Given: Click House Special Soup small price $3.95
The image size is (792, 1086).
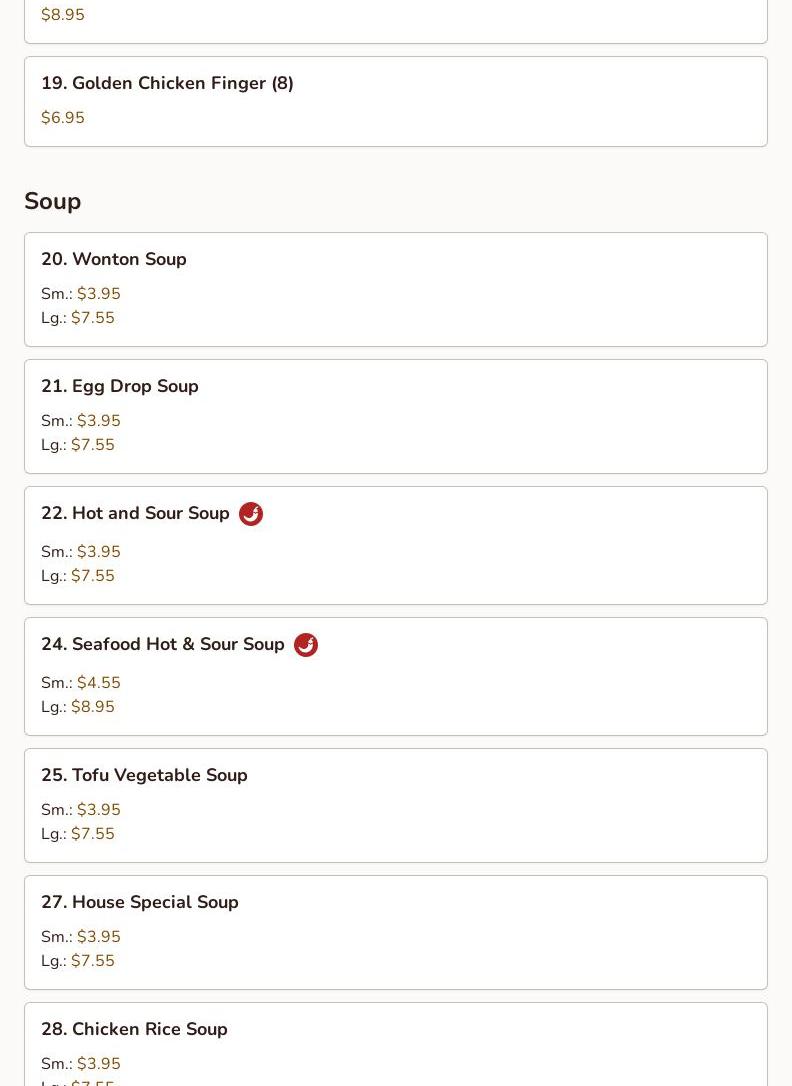Looking at the screenshot, I should pyautogui.click(x=99, y=937).
